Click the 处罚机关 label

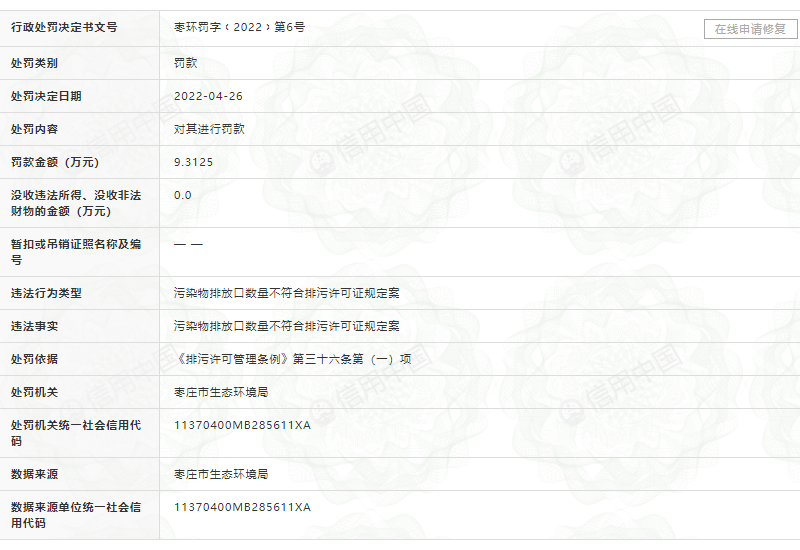click(34, 392)
